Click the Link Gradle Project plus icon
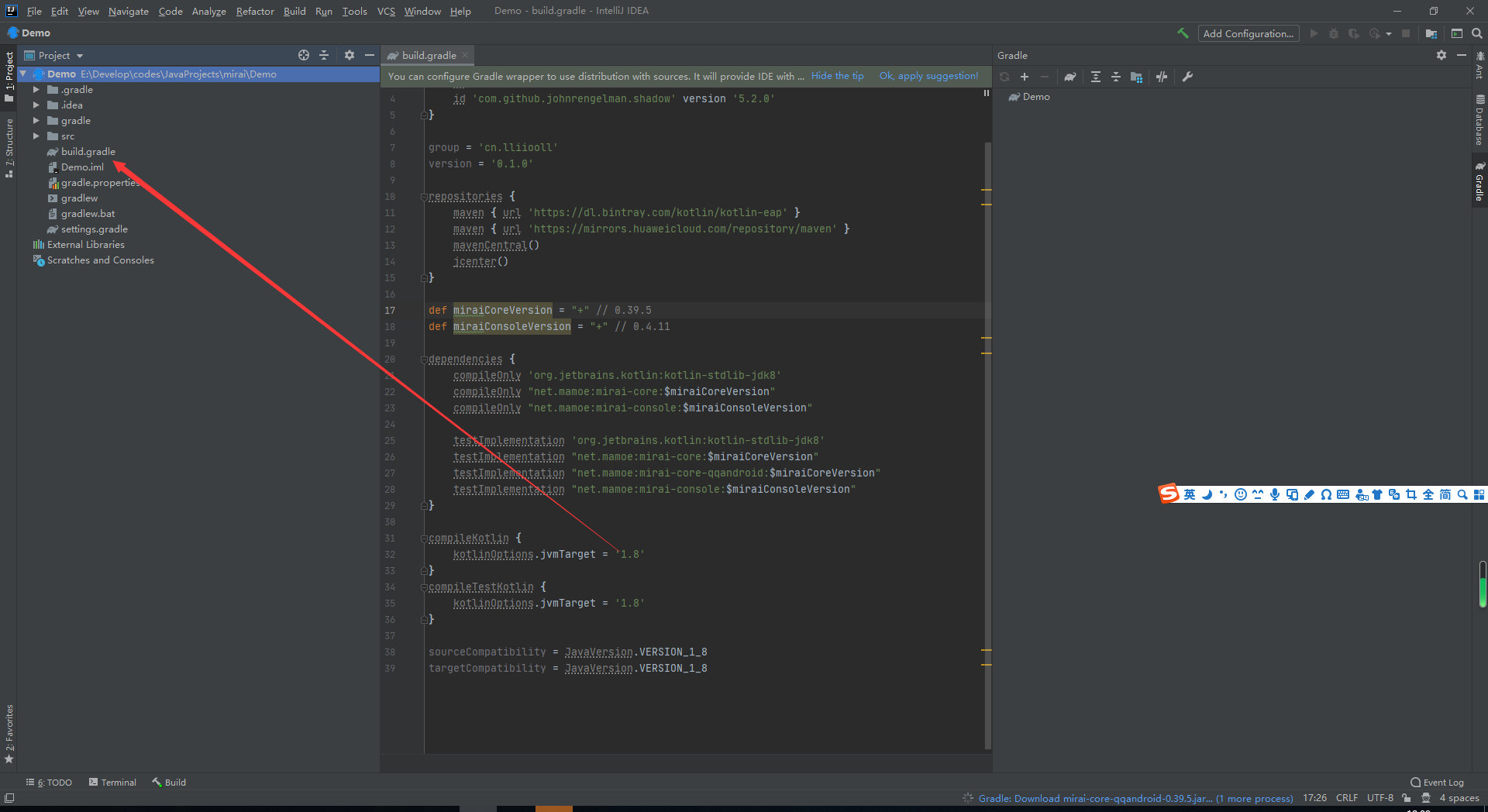Image resolution: width=1488 pixels, height=812 pixels. tap(1025, 77)
